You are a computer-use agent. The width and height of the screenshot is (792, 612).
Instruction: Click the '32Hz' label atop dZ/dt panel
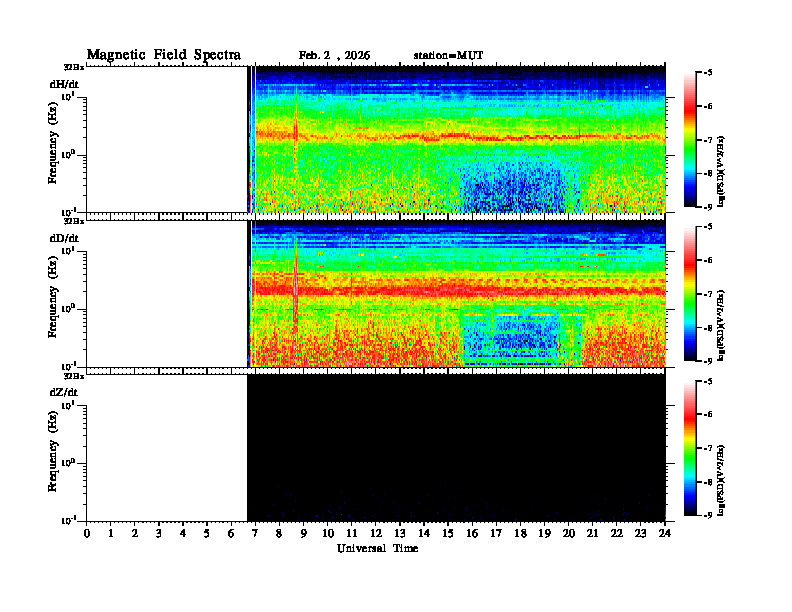coord(74,376)
